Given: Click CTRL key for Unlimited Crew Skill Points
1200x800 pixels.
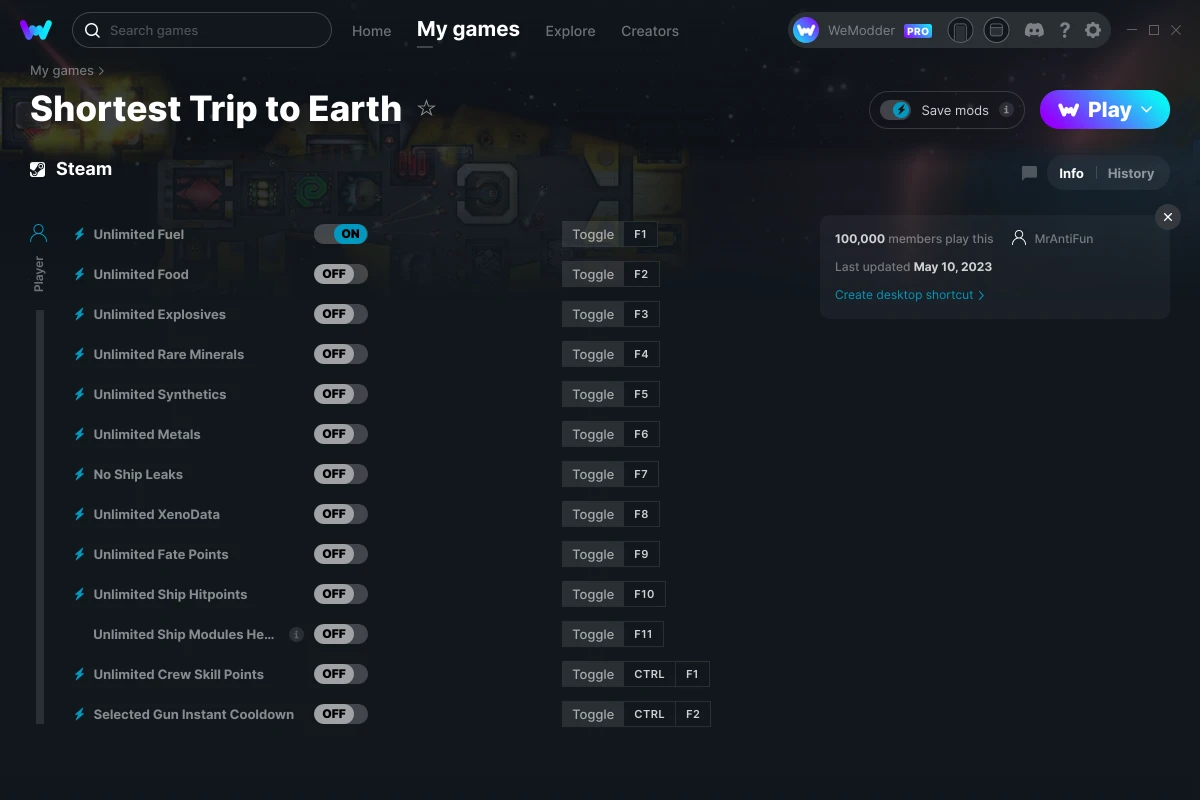Looking at the screenshot, I should point(649,674).
